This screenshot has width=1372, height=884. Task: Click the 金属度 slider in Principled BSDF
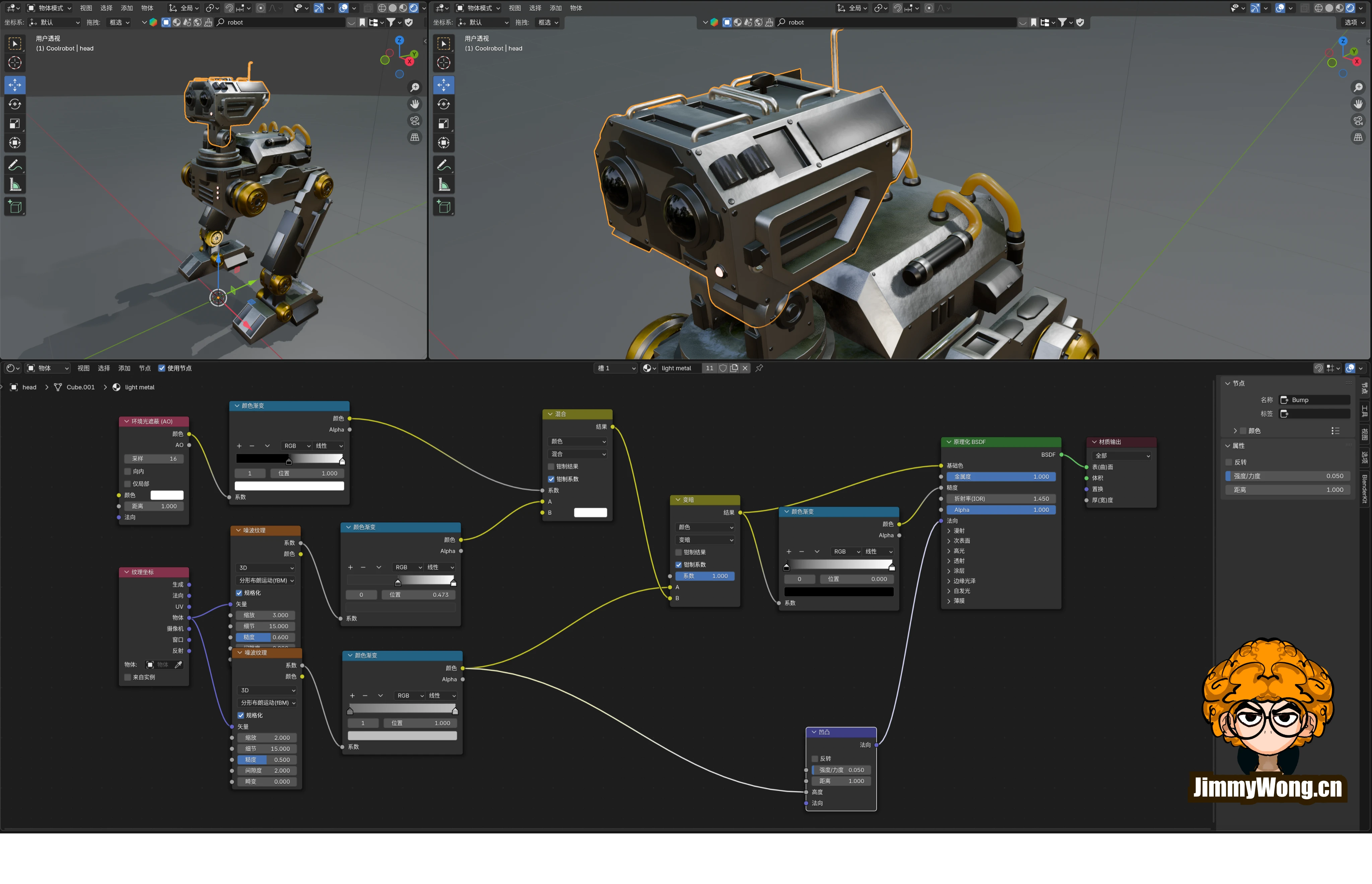coord(1001,476)
